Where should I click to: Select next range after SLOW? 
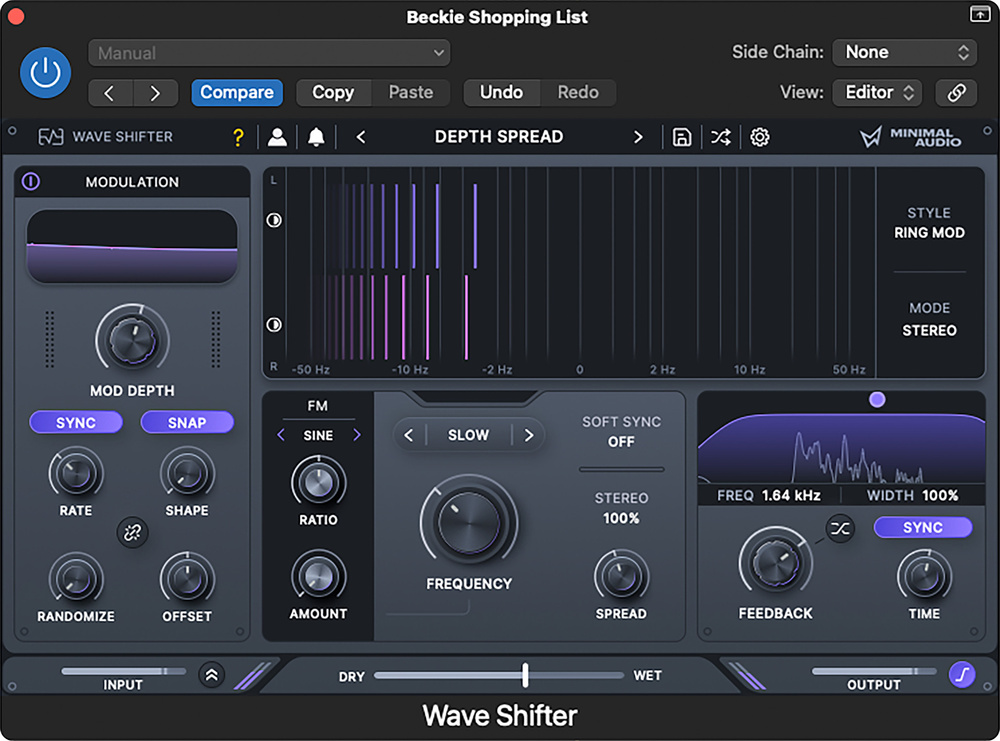pyautogui.click(x=529, y=436)
